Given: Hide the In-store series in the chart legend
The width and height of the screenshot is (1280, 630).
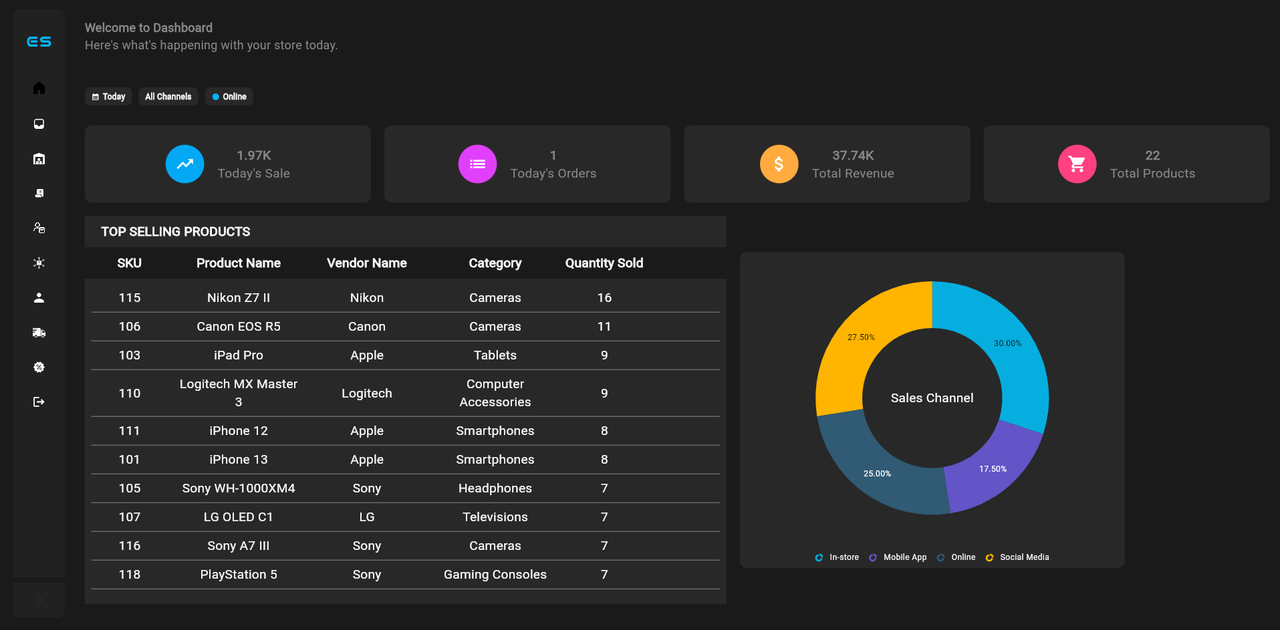Looking at the screenshot, I should [837, 557].
